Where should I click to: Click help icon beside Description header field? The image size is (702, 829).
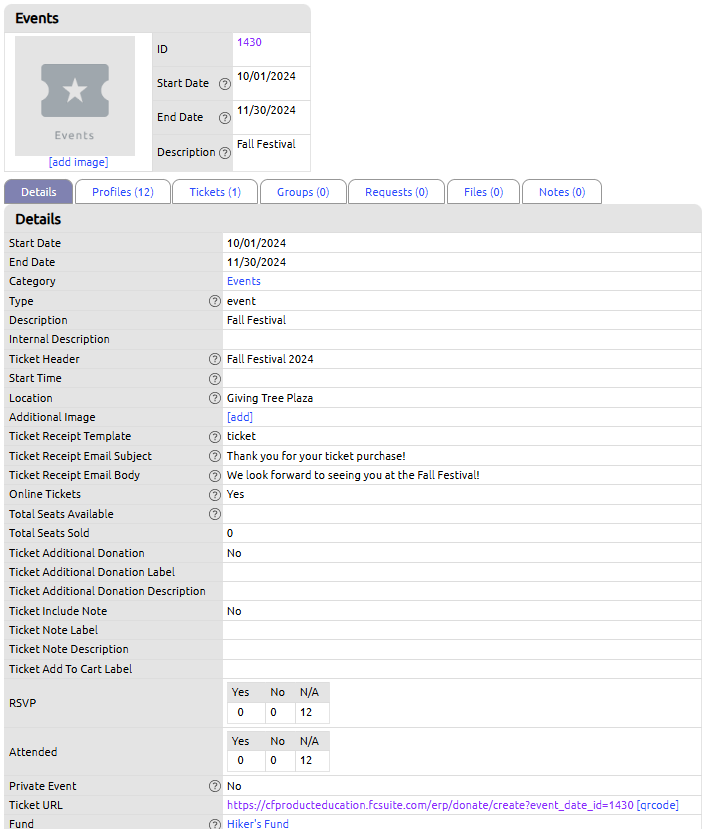coord(225,153)
